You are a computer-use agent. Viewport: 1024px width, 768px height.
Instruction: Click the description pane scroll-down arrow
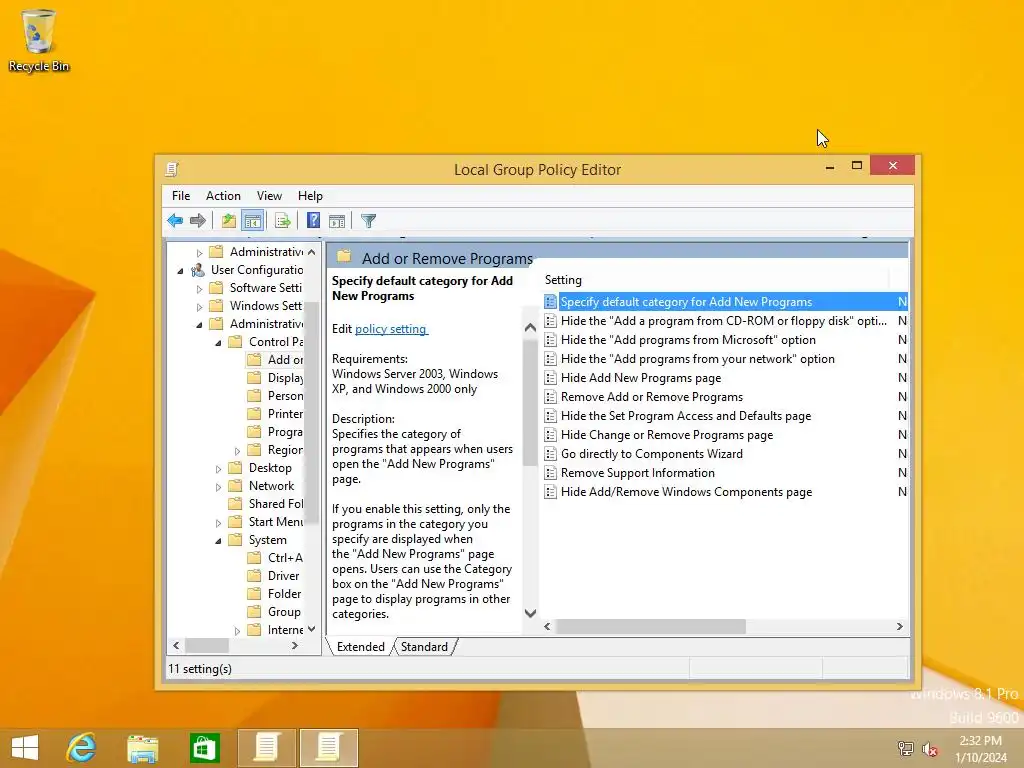click(x=530, y=613)
